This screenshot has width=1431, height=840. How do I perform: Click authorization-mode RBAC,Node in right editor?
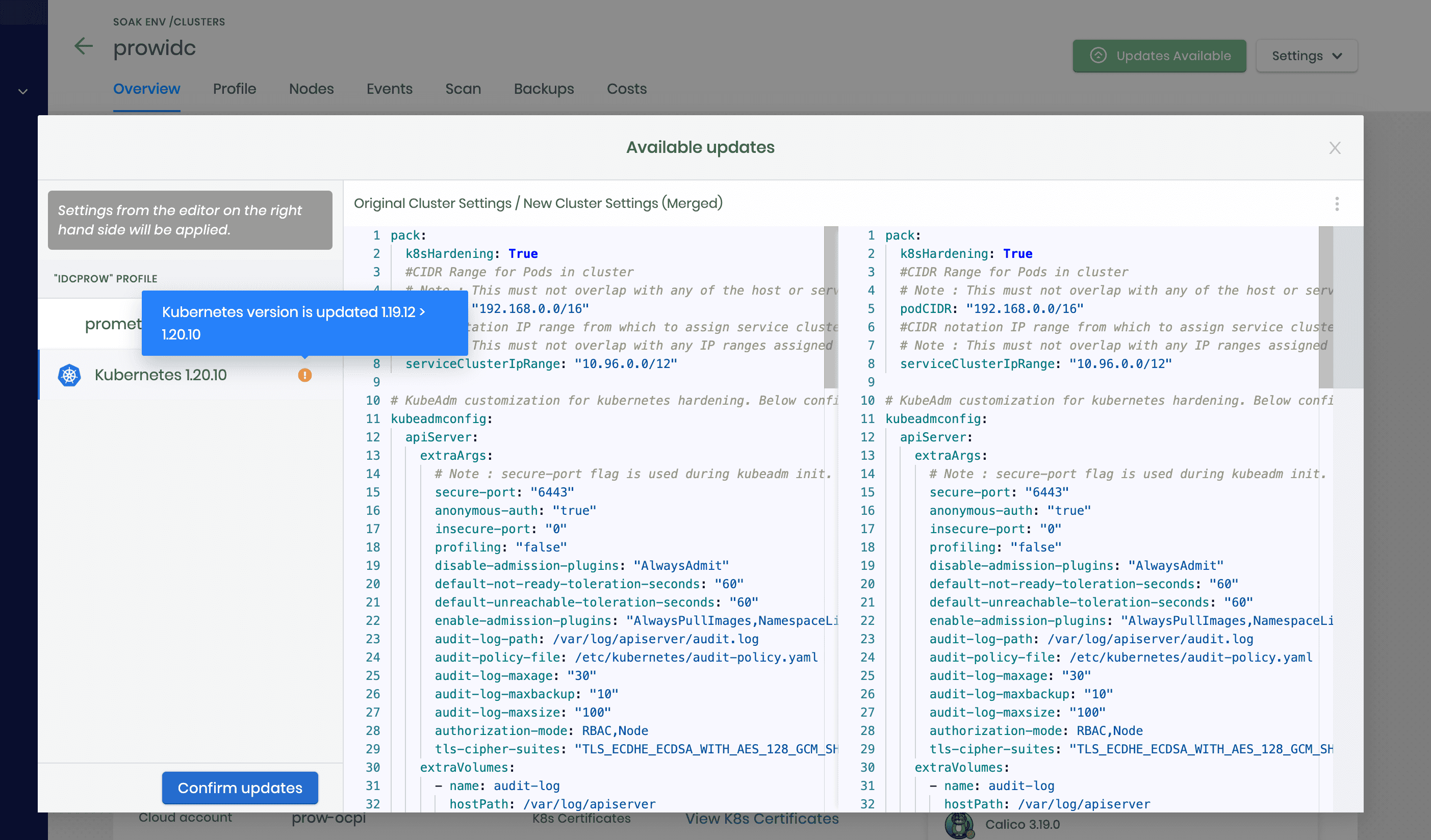click(x=1036, y=731)
